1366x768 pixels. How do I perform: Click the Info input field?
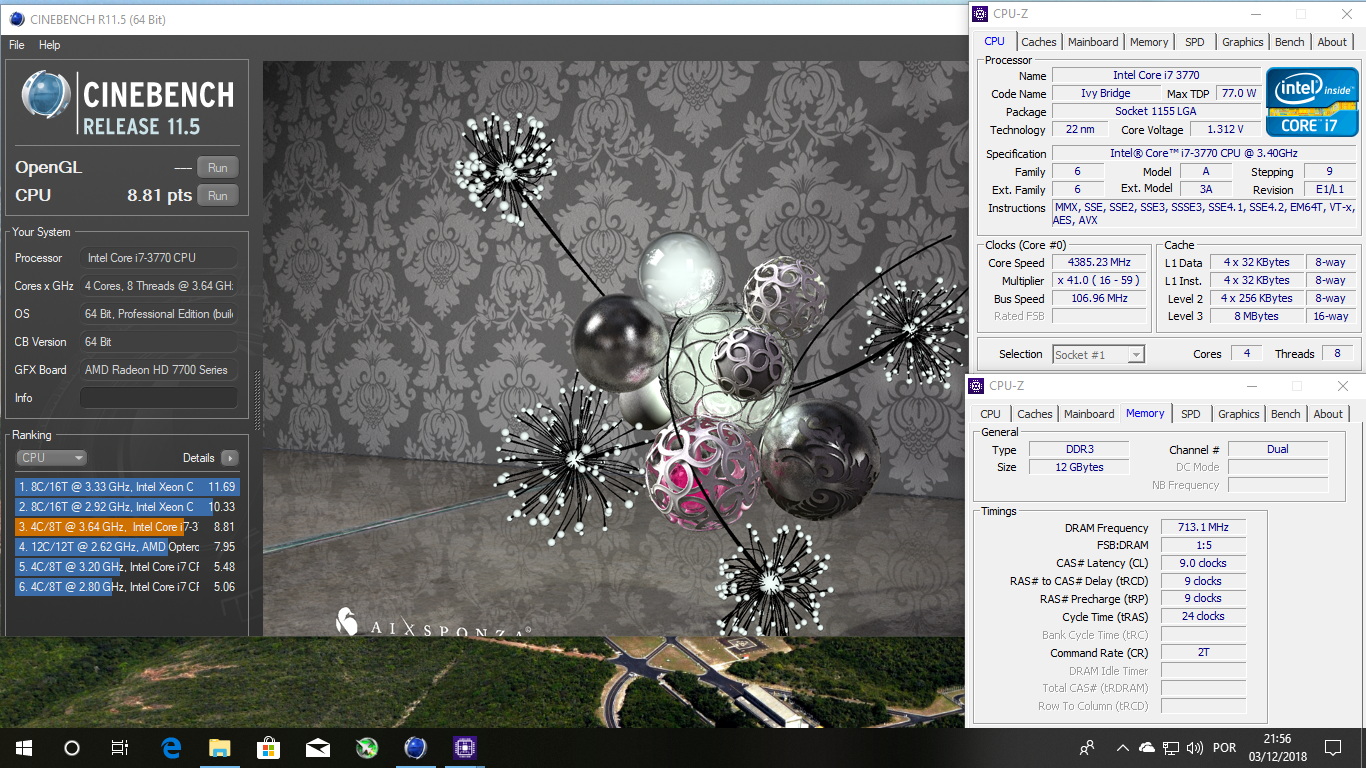click(159, 398)
